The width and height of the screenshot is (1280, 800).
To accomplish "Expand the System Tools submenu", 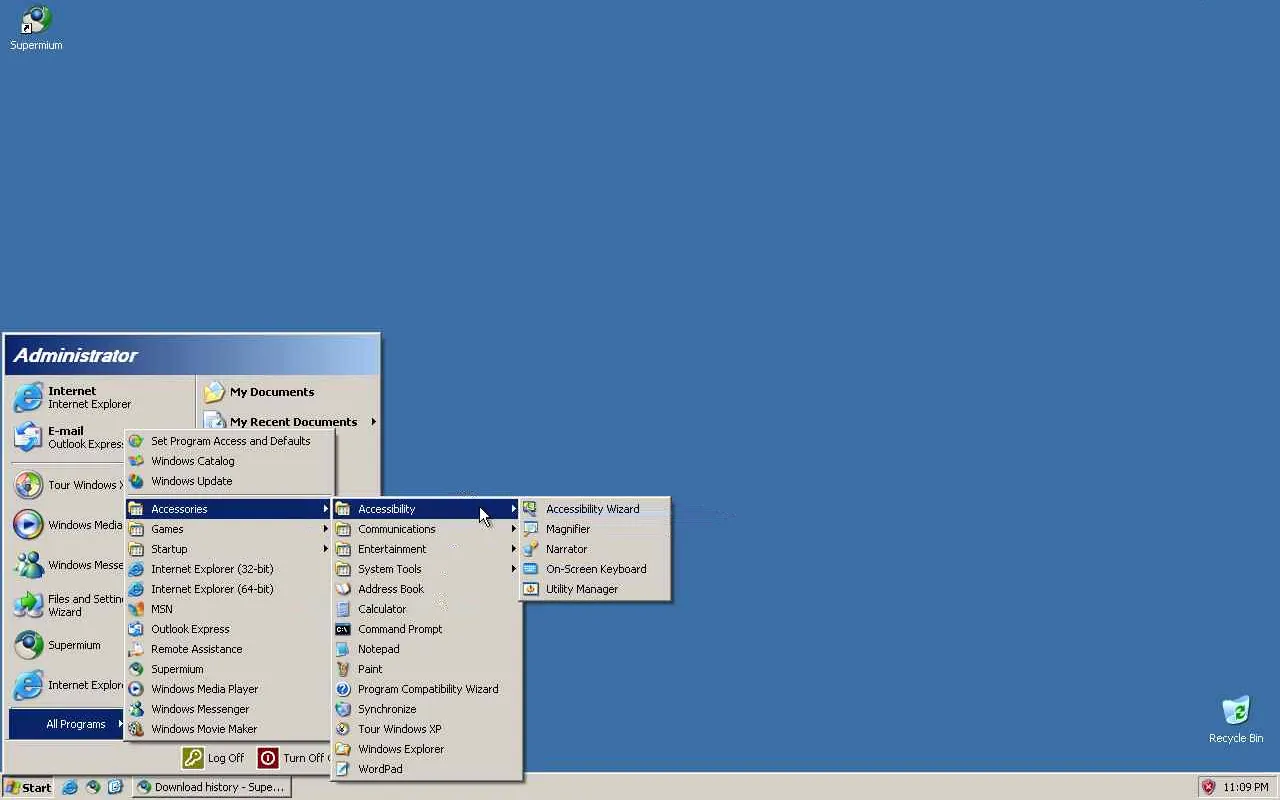I will click(x=427, y=569).
